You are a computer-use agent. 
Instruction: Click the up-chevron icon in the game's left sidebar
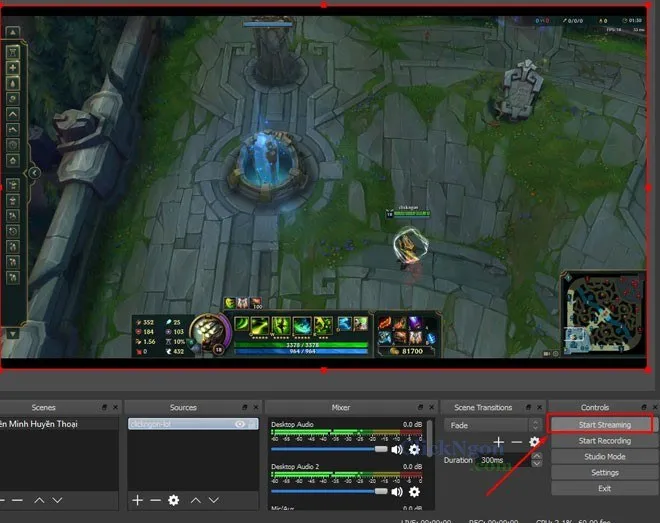[13, 114]
